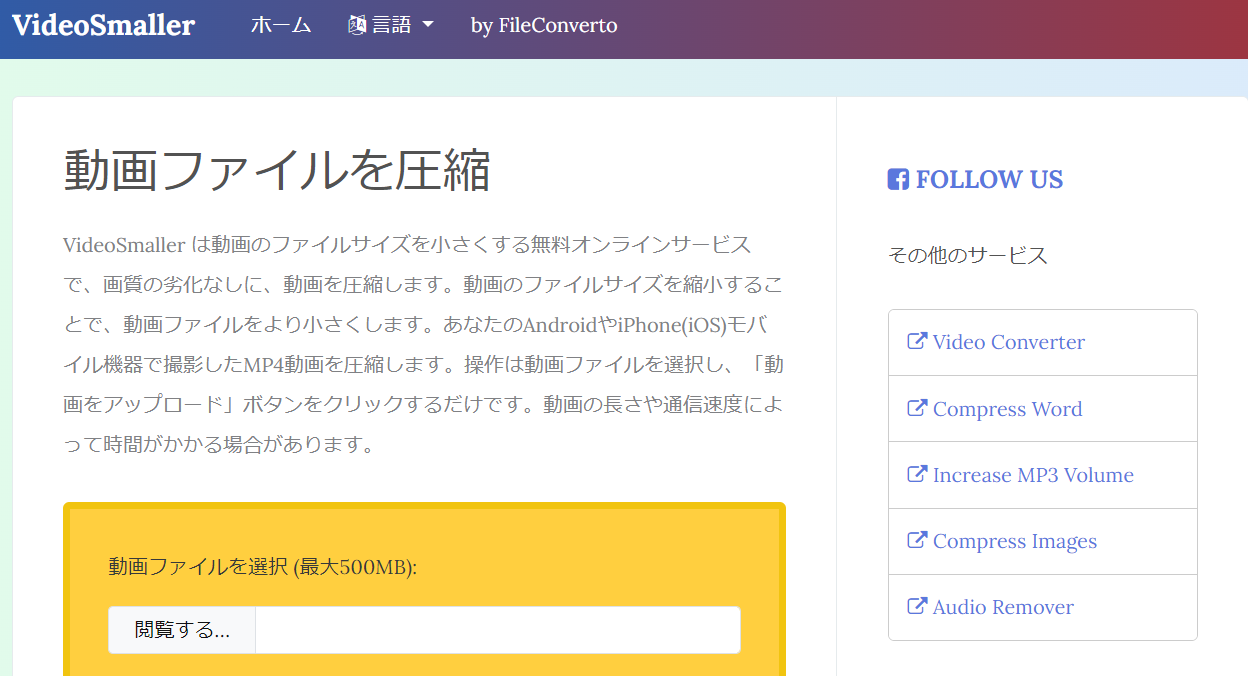Viewport: 1248px width, 676px height.
Task: Click the translate icon beside 言語
Action: click(357, 26)
